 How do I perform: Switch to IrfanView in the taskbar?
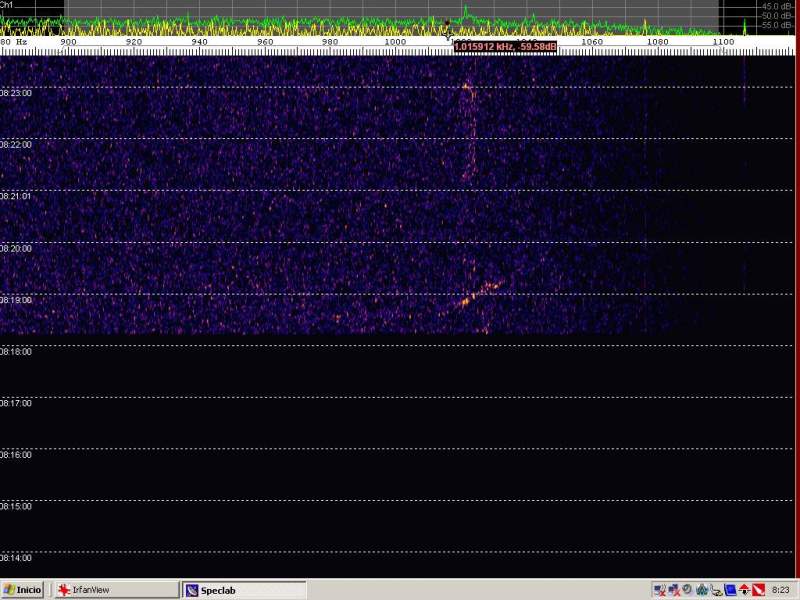point(91,590)
